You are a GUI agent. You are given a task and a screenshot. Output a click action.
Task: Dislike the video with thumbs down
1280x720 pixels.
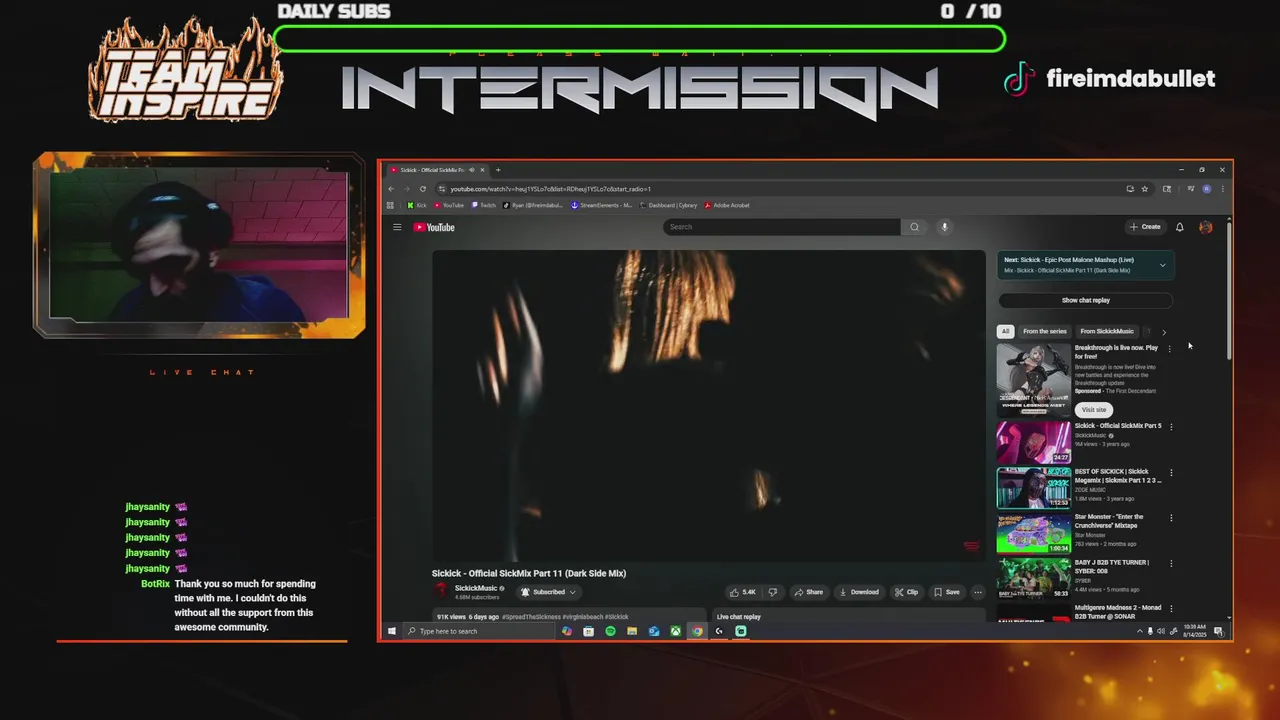tap(772, 592)
